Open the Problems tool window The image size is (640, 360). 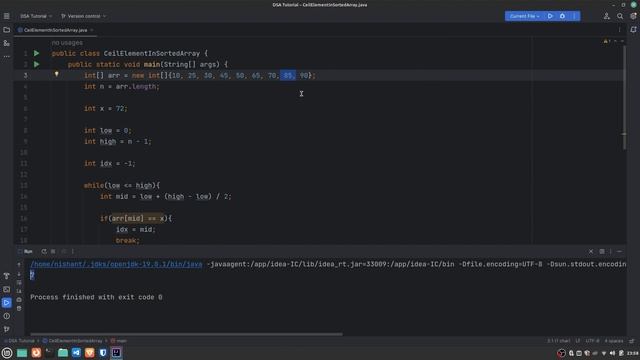click(x=7, y=316)
